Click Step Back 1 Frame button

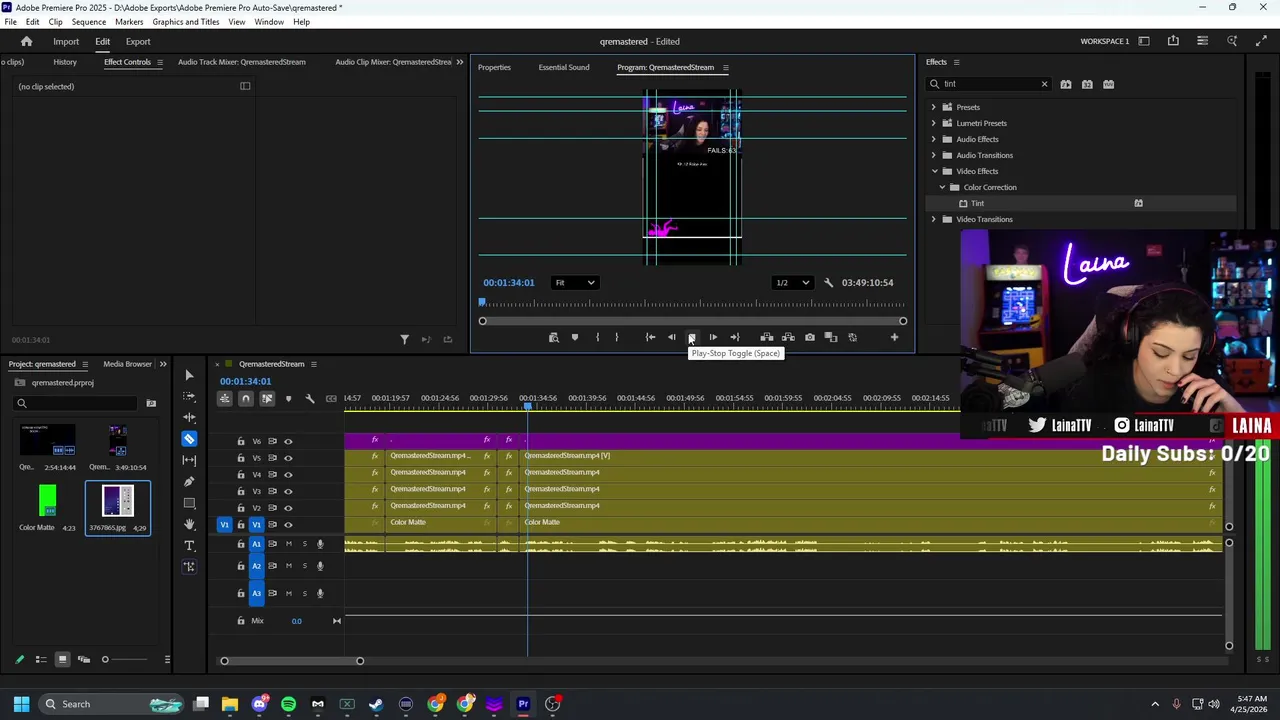[671, 337]
